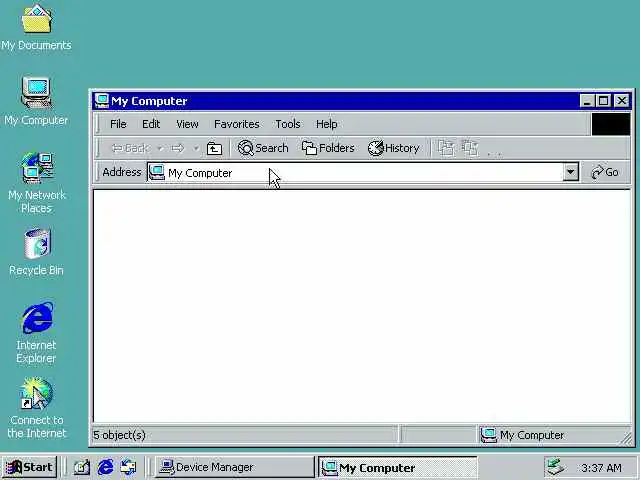The image size is (640, 480).
Task: Click the Start button
Action: pyautogui.click(x=29, y=467)
